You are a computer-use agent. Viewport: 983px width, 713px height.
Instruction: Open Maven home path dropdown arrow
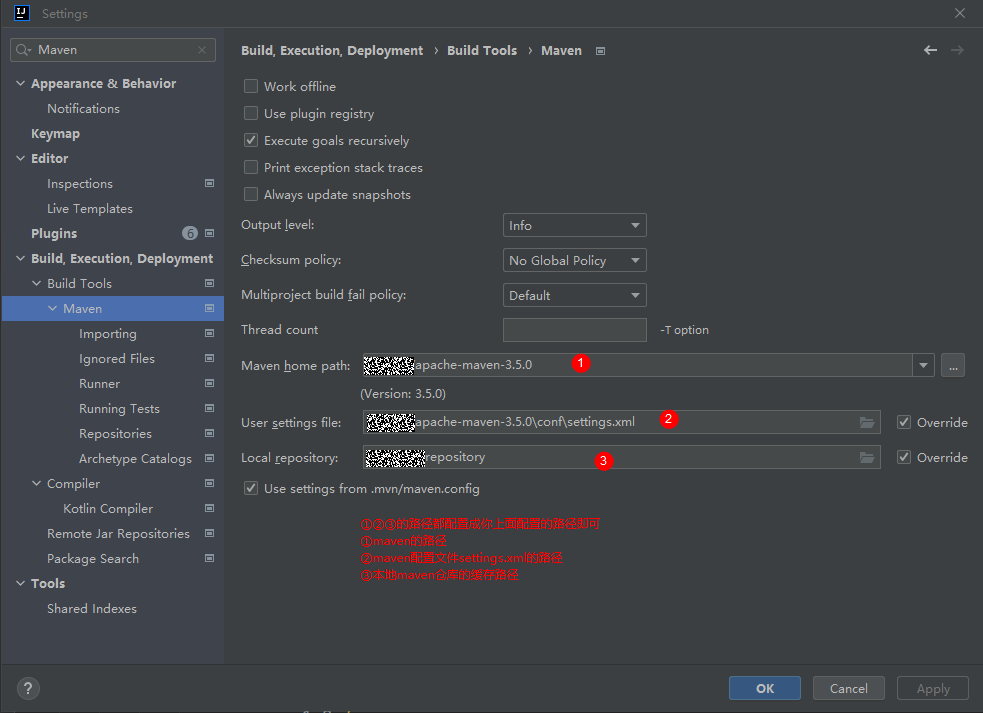[923, 365]
